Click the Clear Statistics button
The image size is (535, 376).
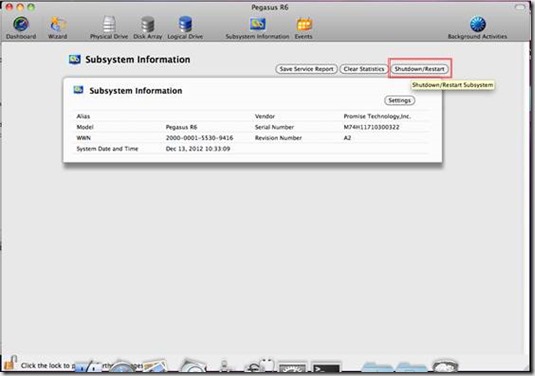coord(364,69)
